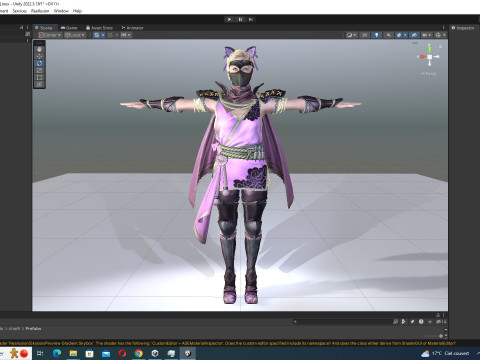Toggle grid visibility in Scene toolbar

click(96, 35)
